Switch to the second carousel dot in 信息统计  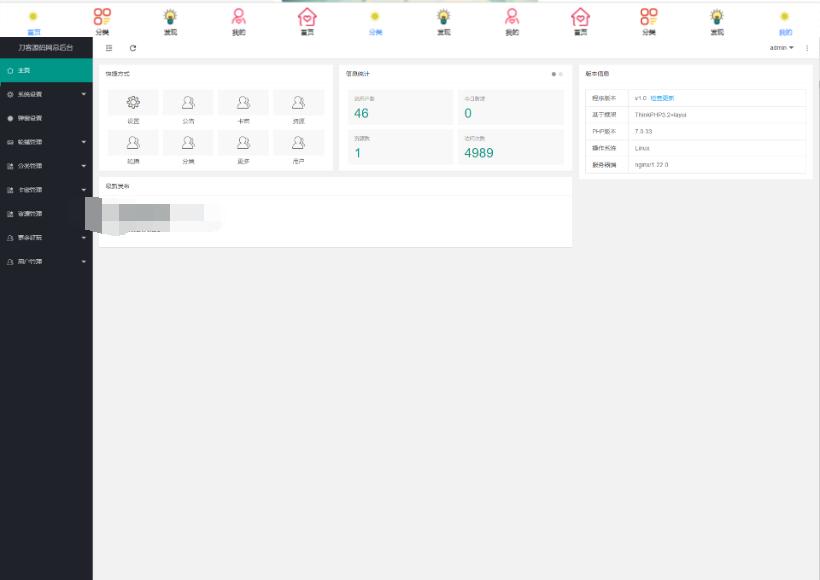561,74
